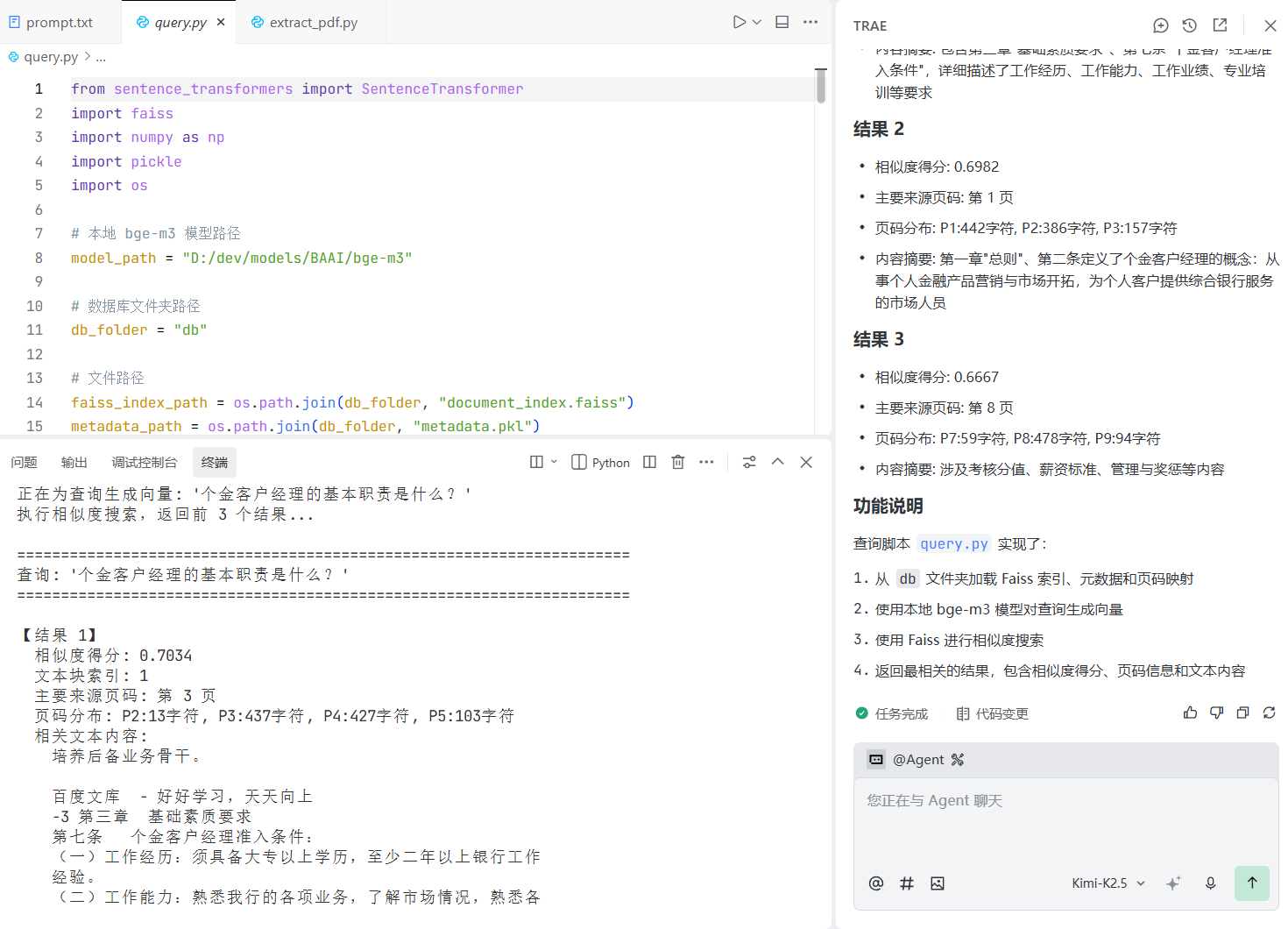The image size is (1288, 929).
Task: Click the 结果 2 heading
Action: click(x=879, y=129)
